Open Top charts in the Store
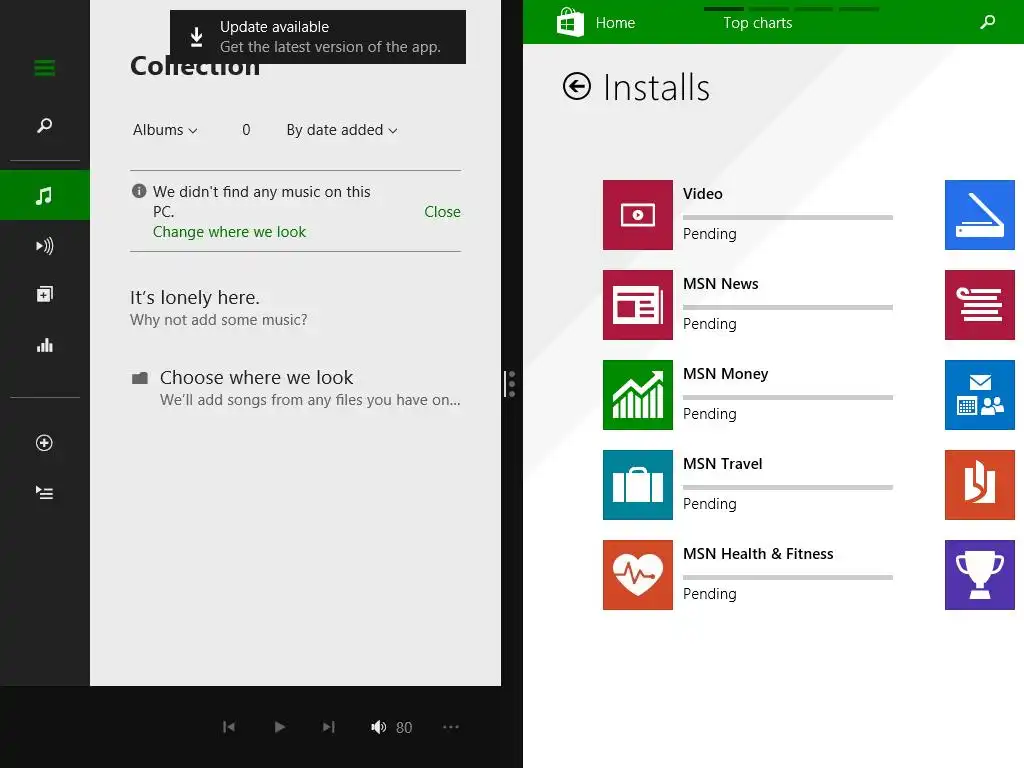This screenshot has width=1024, height=768. pyautogui.click(x=758, y=23)
